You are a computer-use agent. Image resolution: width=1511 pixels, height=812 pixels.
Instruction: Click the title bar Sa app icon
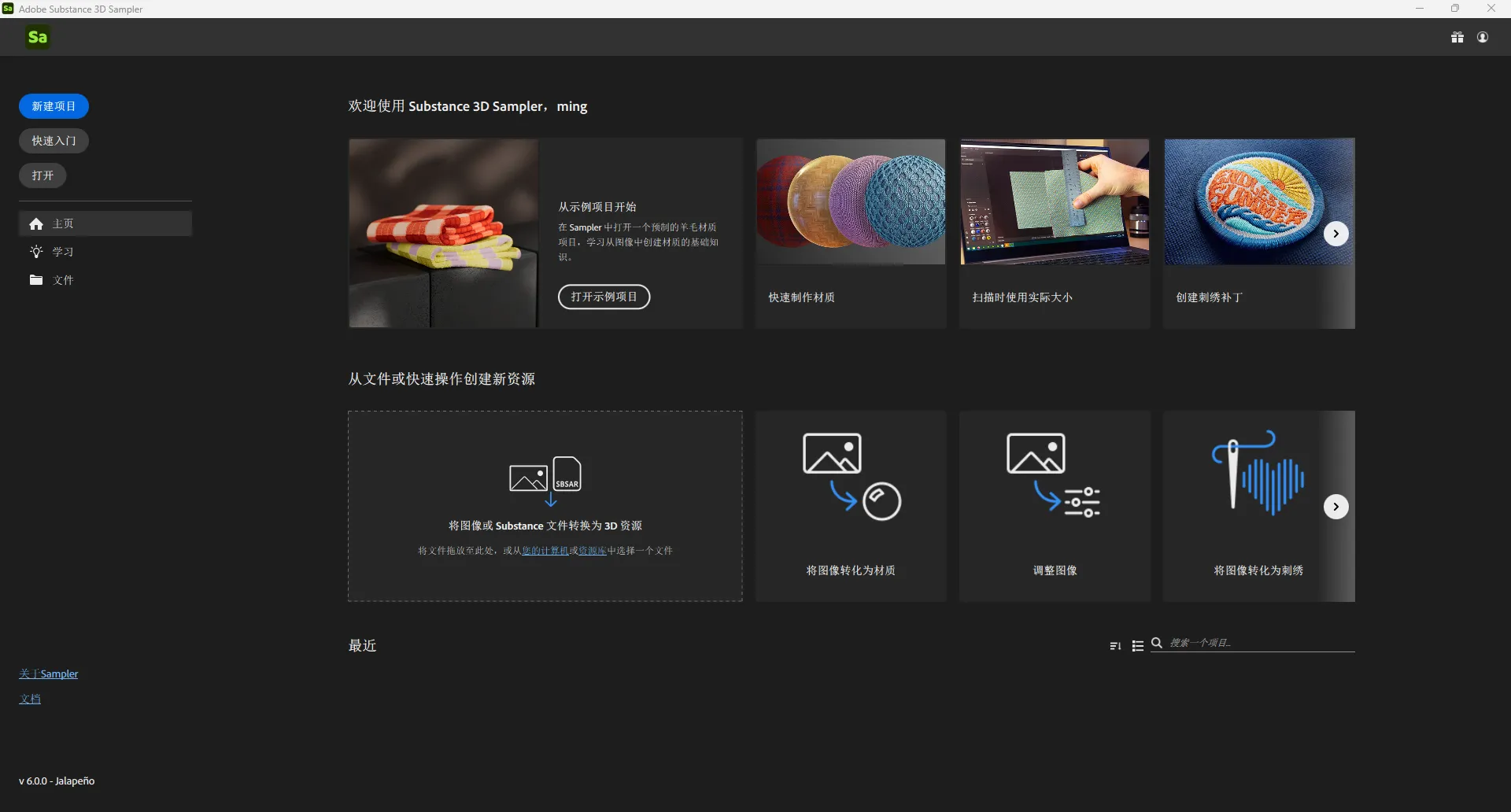[x=8, y=9]
